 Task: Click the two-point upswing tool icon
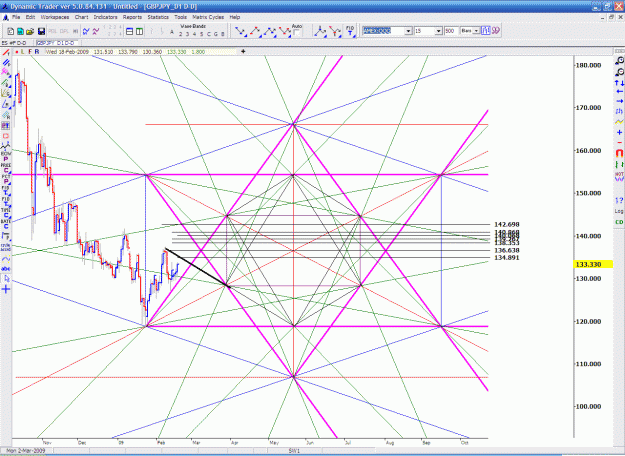[255, 31]
